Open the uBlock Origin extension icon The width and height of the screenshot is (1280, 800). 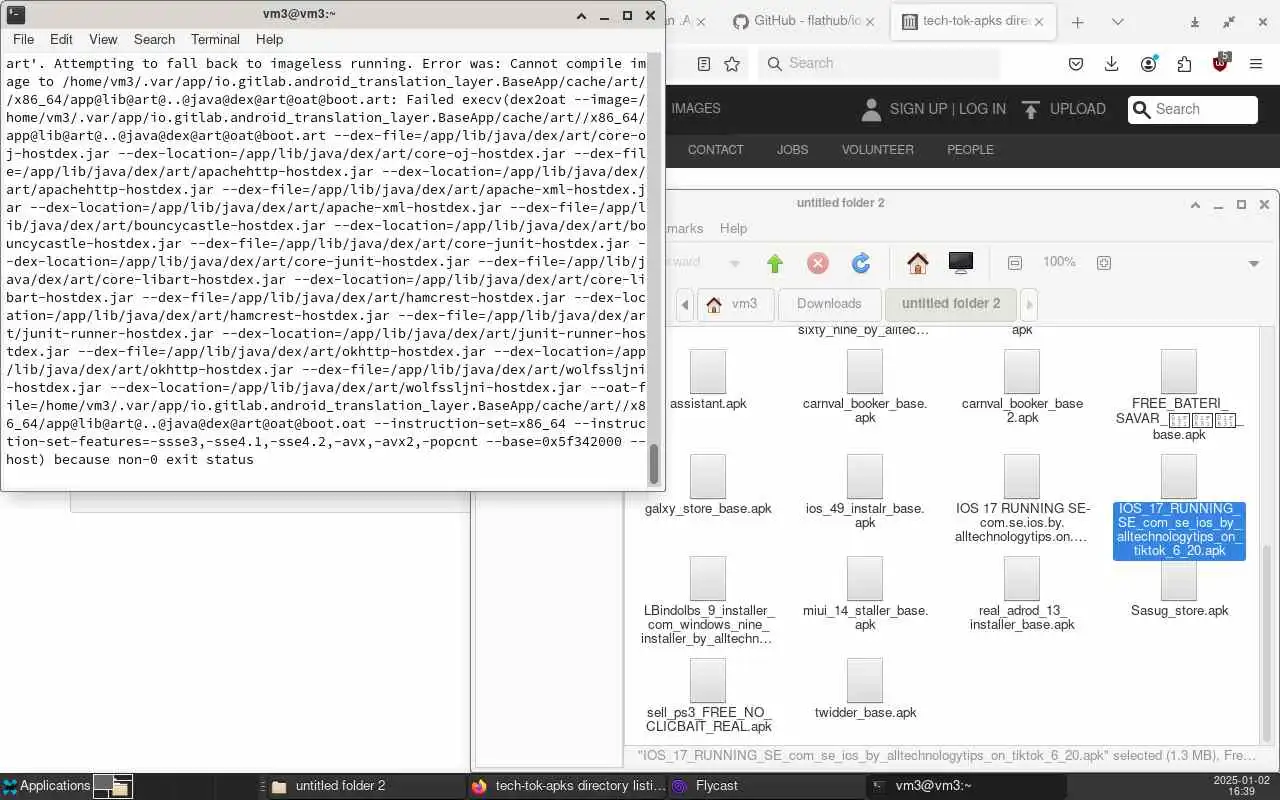click(1220, 64)
